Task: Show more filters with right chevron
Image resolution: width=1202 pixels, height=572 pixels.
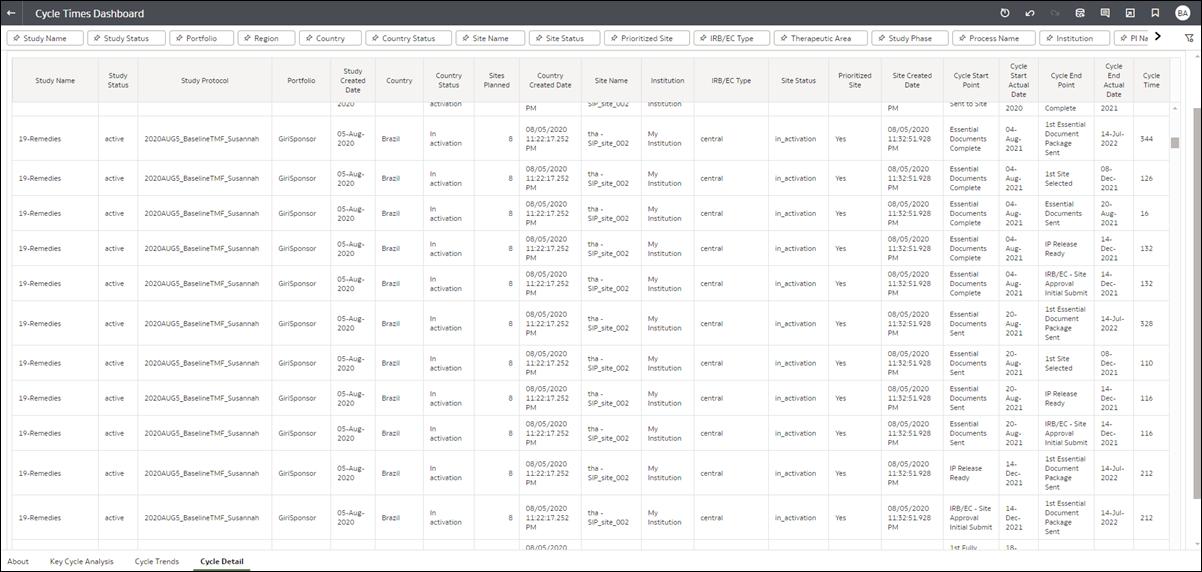Action: [x=1157, y=37]
